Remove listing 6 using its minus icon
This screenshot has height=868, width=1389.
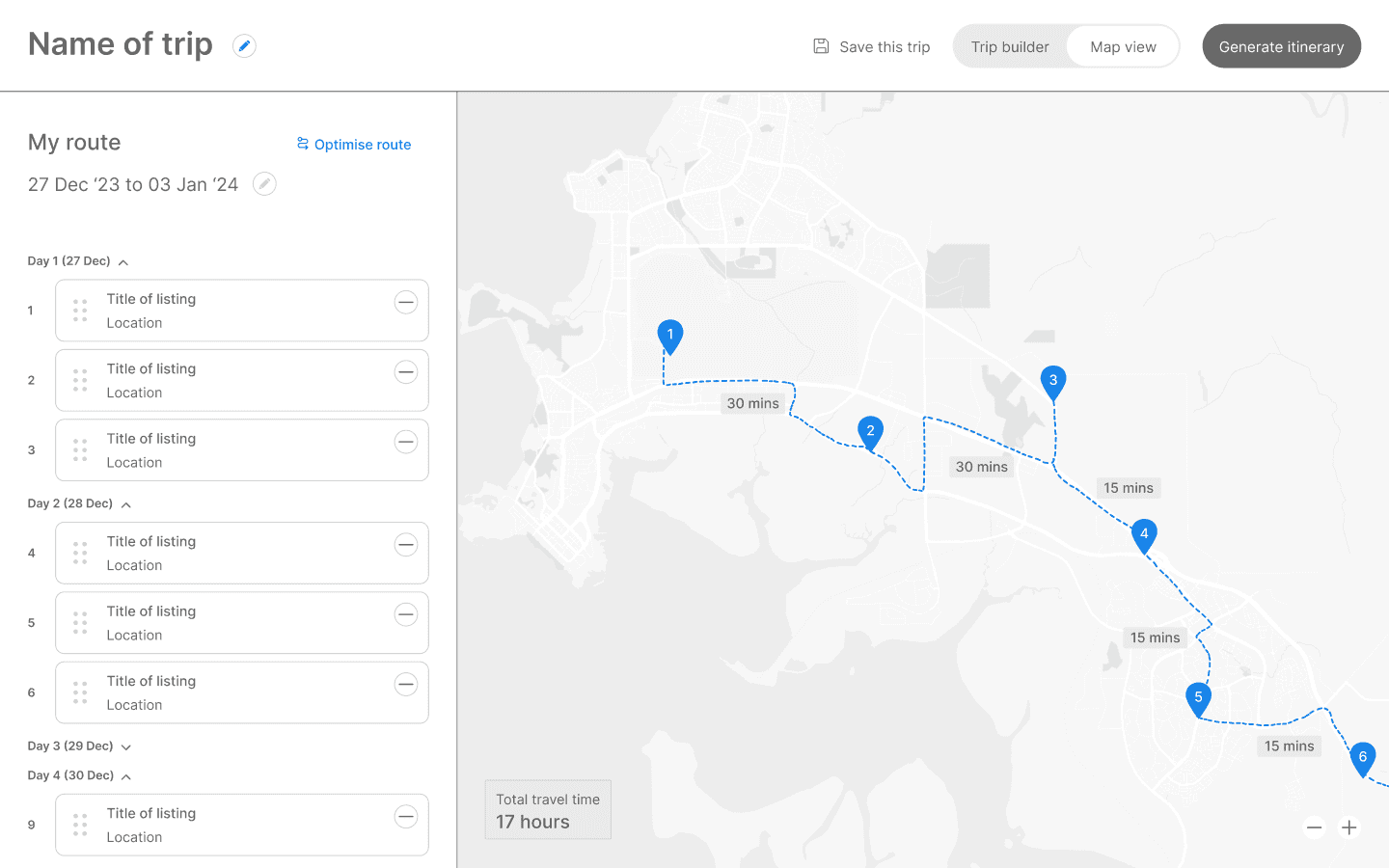click(x=406, y=684)
